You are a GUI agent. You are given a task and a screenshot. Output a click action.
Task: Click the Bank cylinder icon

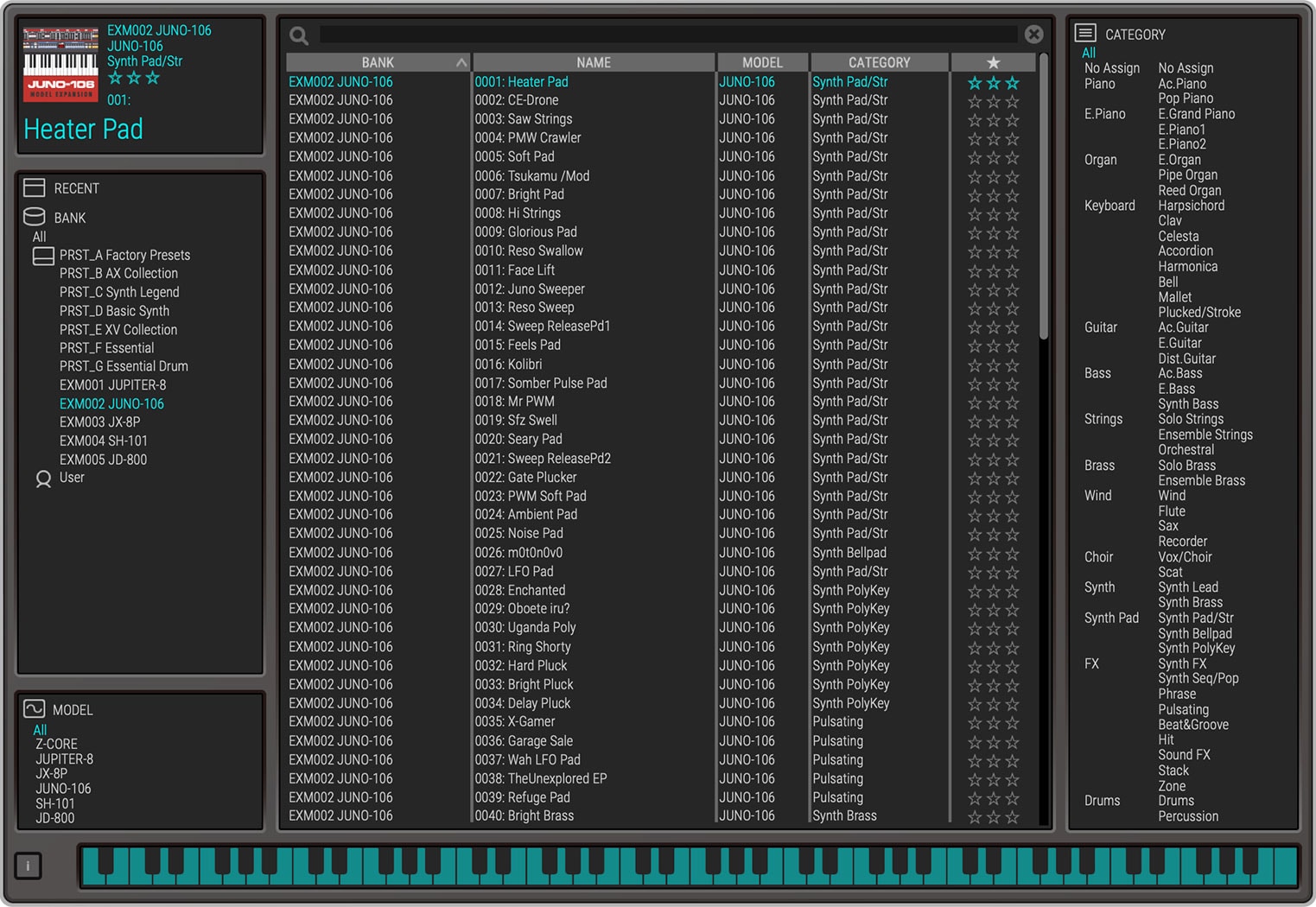(35, 217)
